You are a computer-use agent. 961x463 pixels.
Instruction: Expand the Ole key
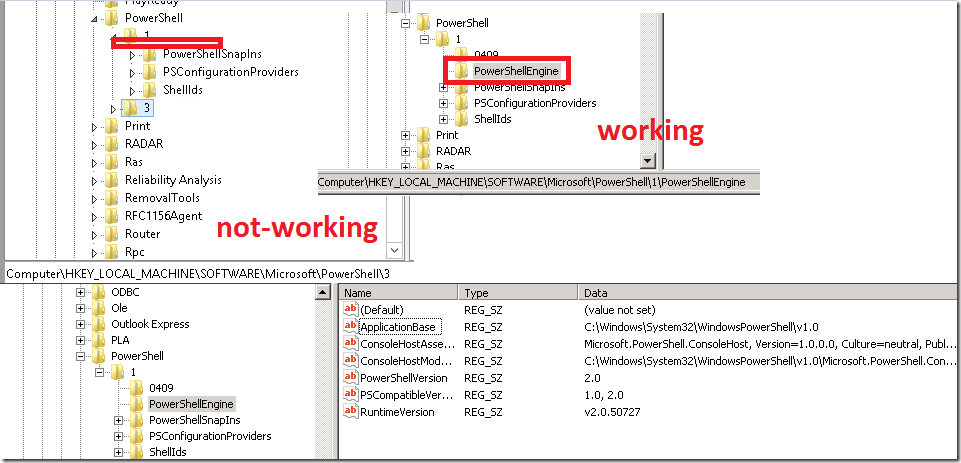coord(80,308)
